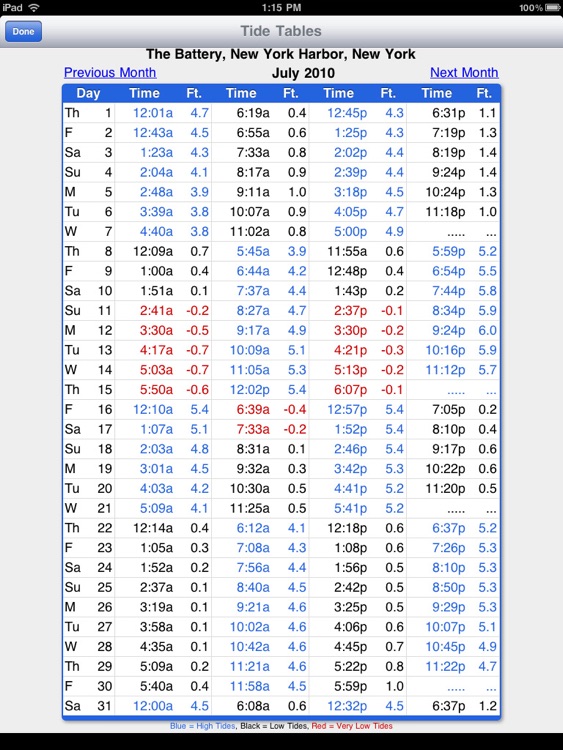Go to Next Month link
The image size is (563, 750).
(464, 73)
